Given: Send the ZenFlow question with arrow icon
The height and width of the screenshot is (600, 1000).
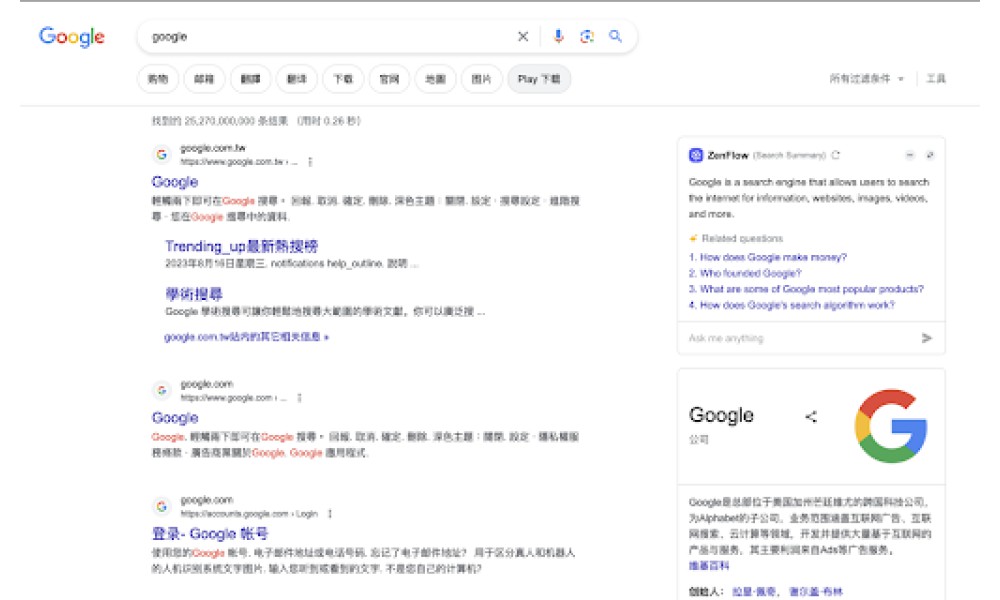Looking at the screenshot, I should 927,338.
